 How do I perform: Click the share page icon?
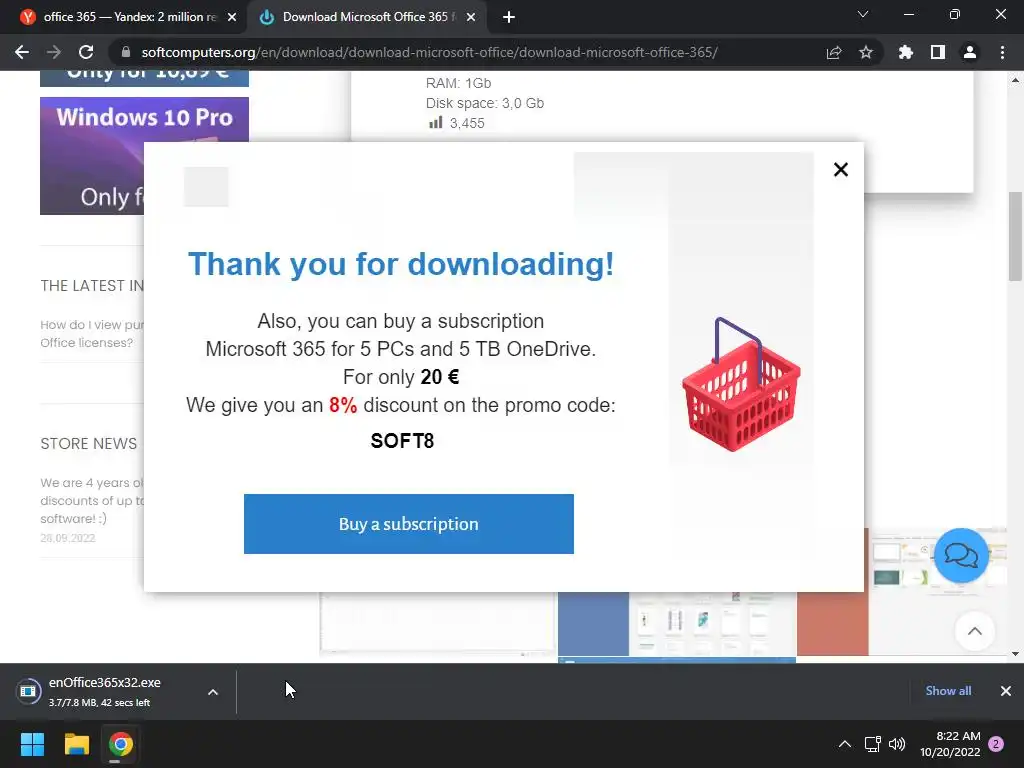pyautogui.click(x=834, y=52)
